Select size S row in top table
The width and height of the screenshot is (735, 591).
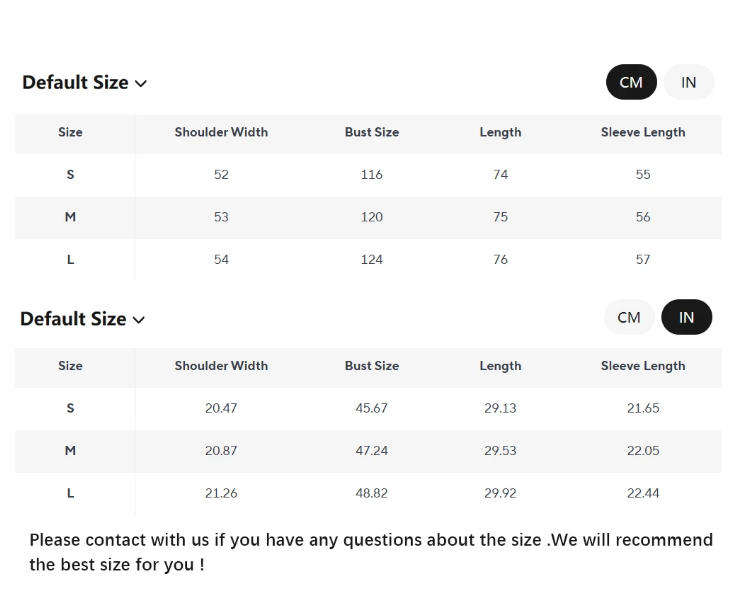click(70, 175)
